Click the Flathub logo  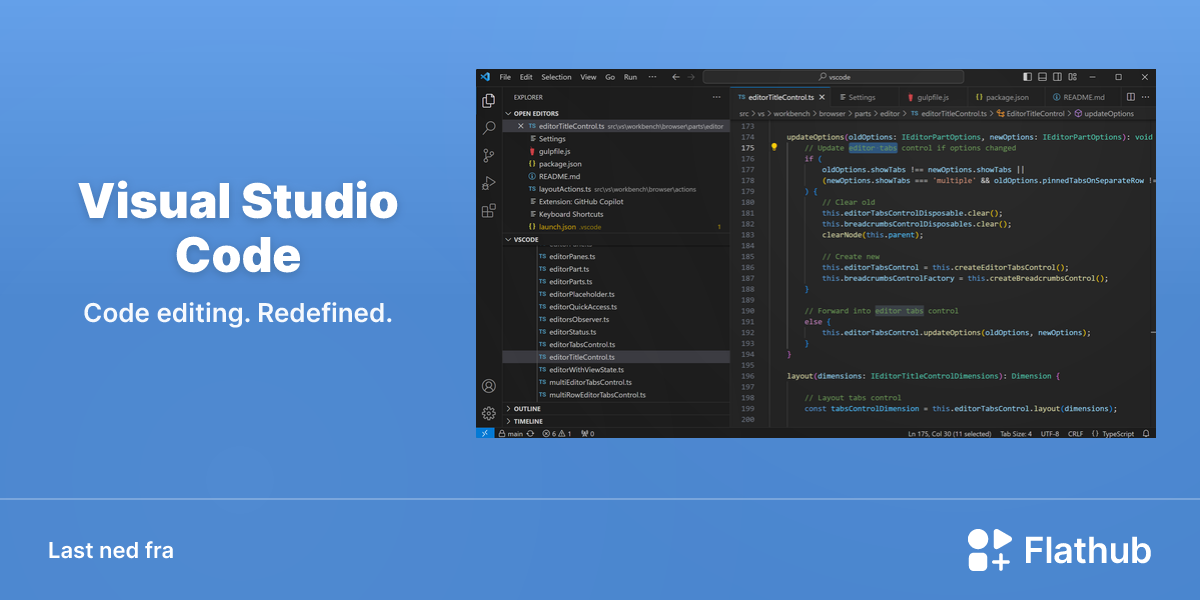click(1059, 550)
